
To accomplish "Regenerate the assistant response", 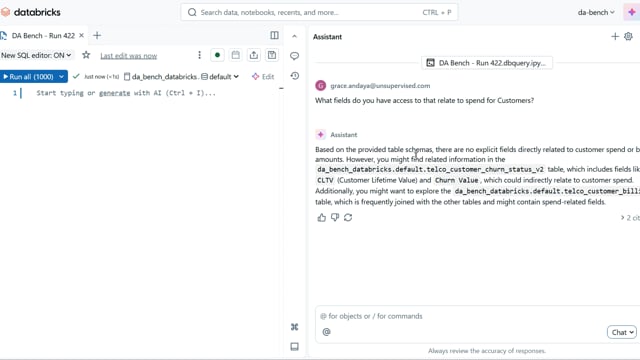I will (348, 218).
